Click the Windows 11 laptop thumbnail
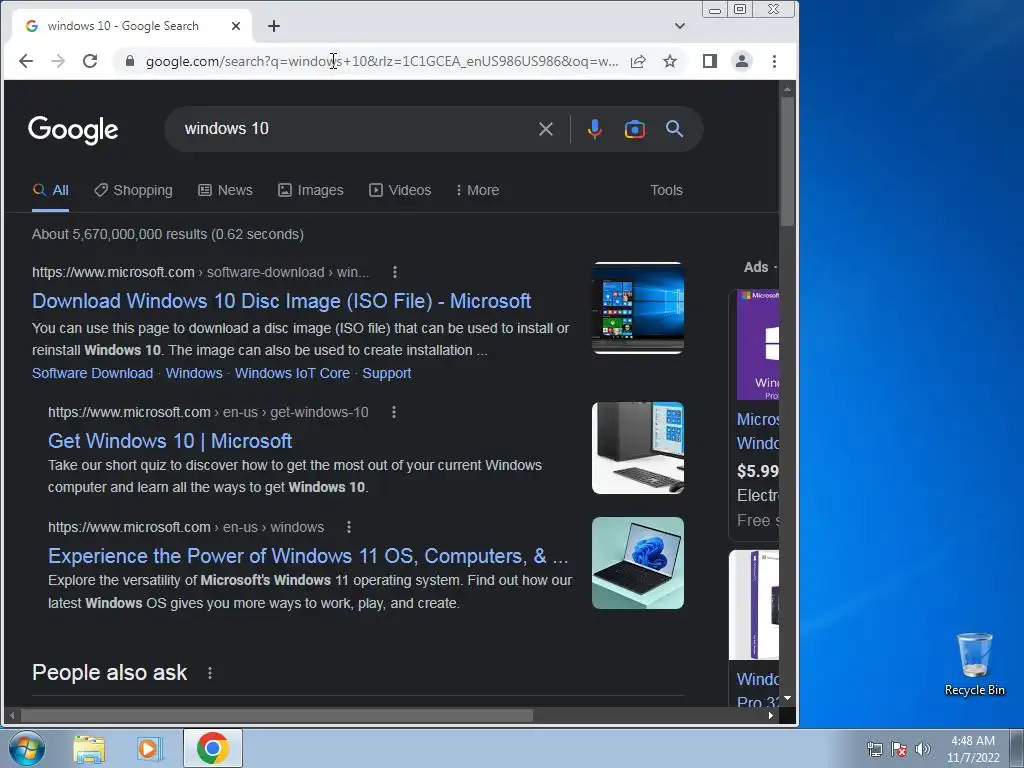Image resolution: width=1024 pixels, height=768 pixels. pyautogui.click(x=638, y=563)
